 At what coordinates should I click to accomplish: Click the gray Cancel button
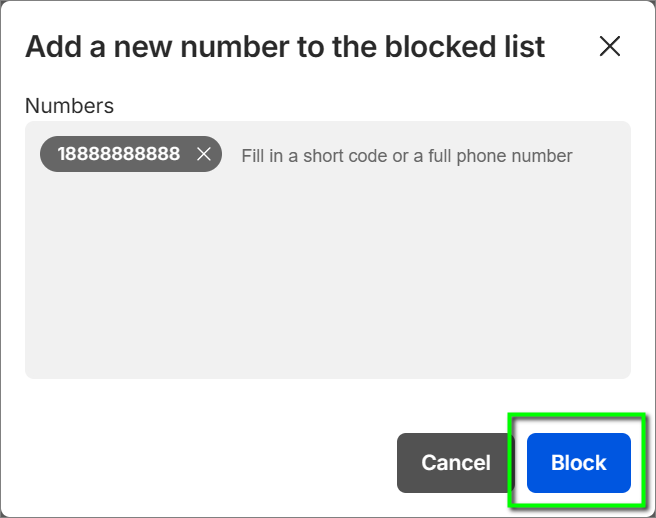[x=455, y=463]
